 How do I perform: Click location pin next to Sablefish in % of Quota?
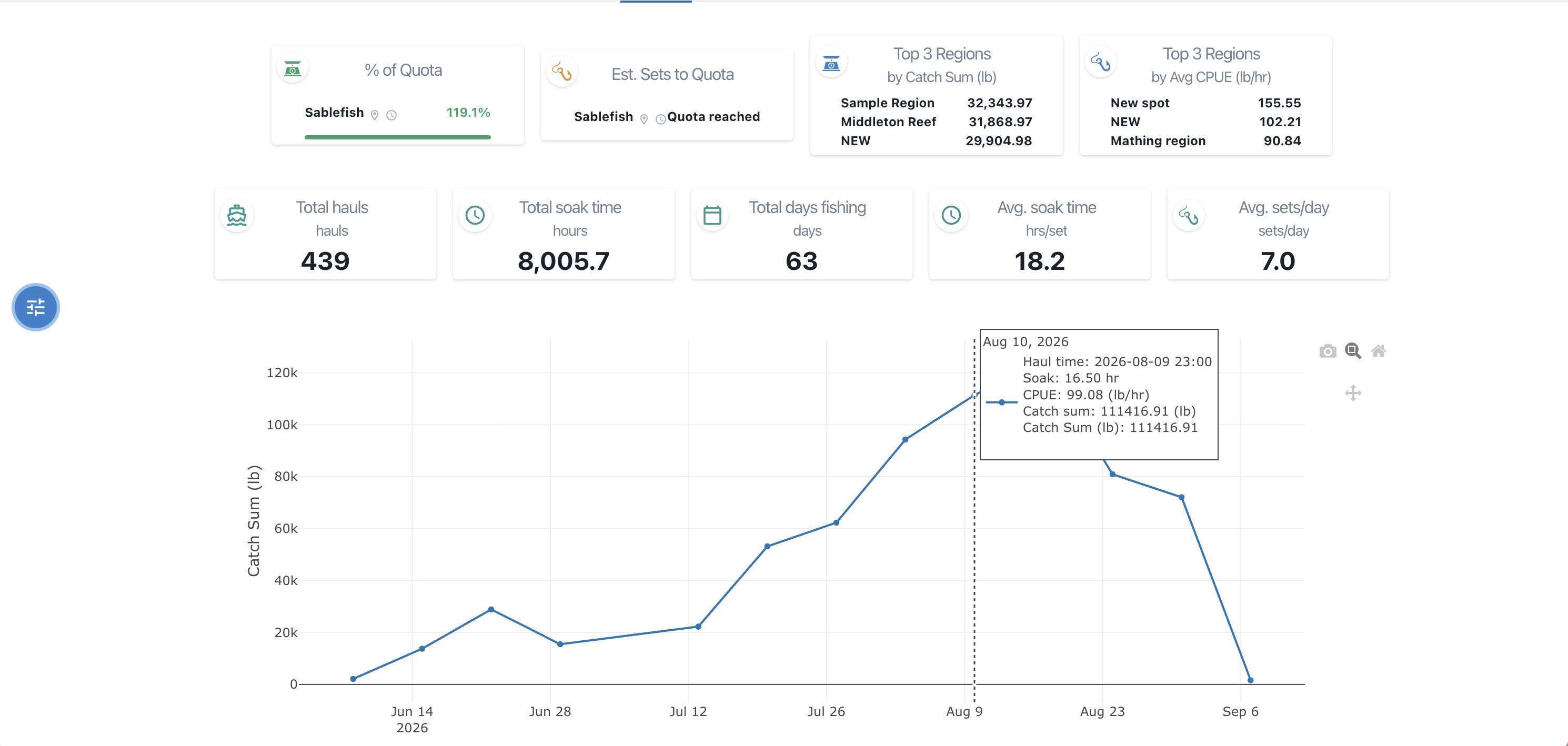point(375,115)
